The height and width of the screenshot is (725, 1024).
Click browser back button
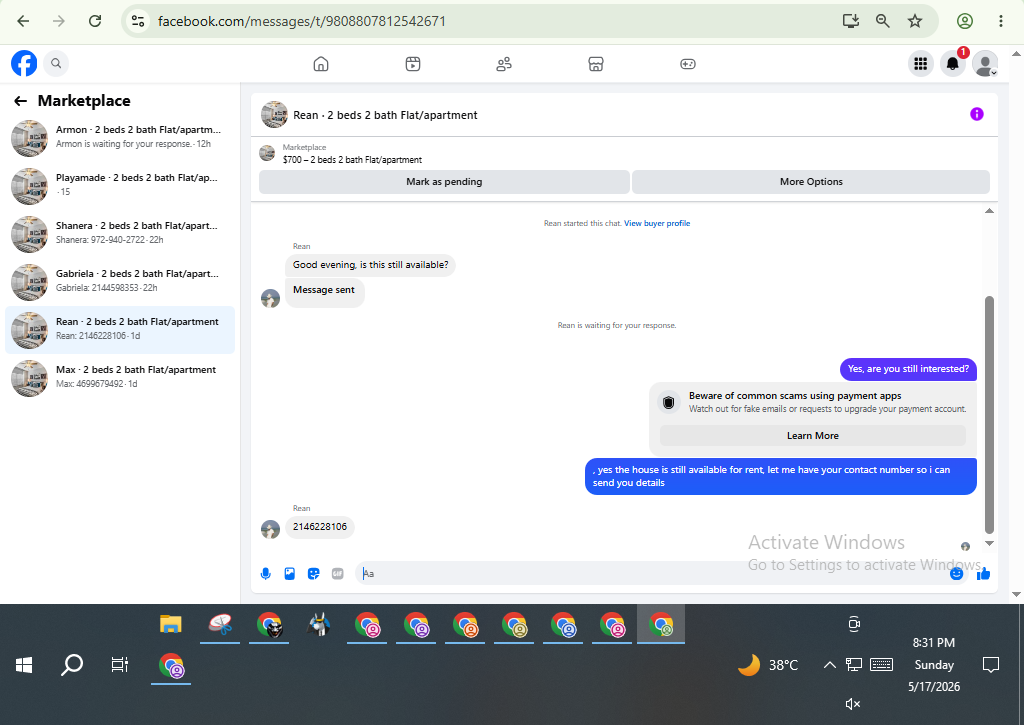(x=24, y=21)
